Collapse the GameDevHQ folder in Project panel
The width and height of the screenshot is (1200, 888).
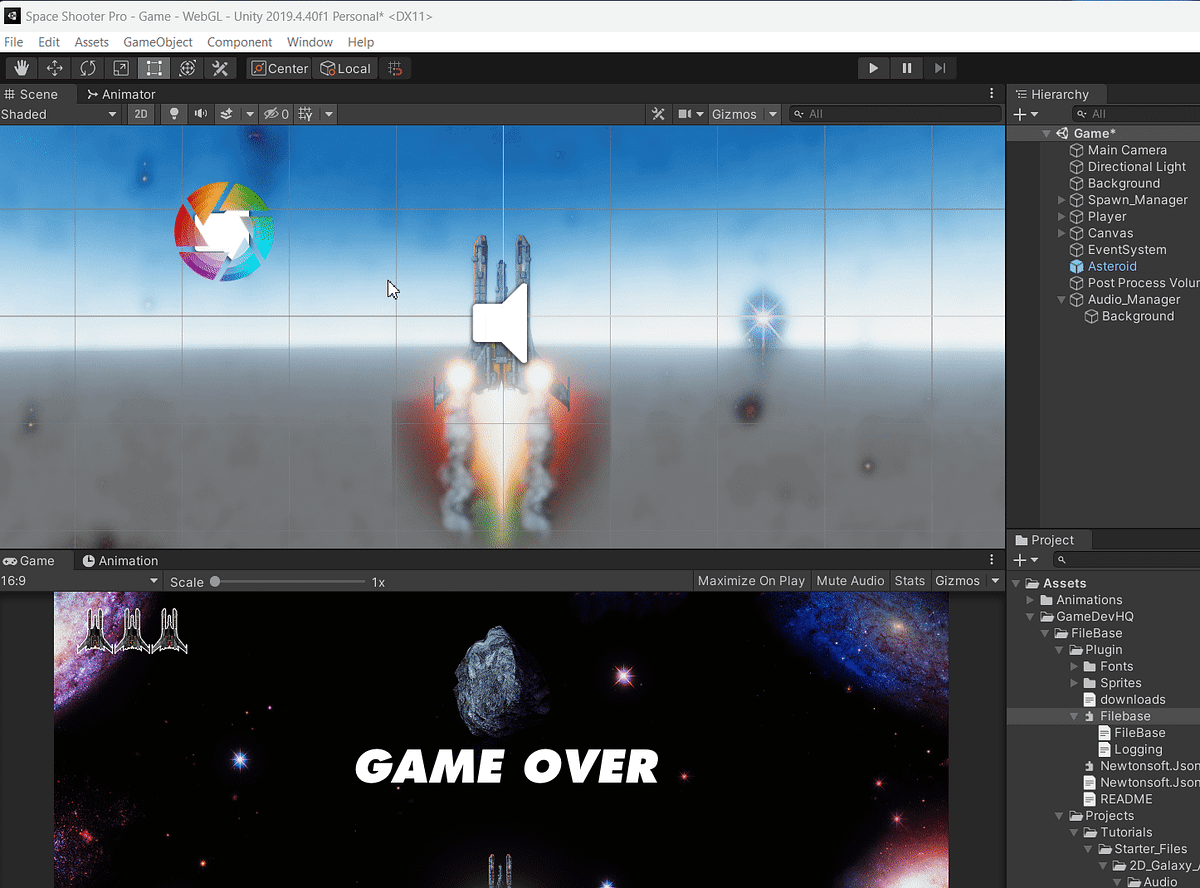[x=1029, y=616]
